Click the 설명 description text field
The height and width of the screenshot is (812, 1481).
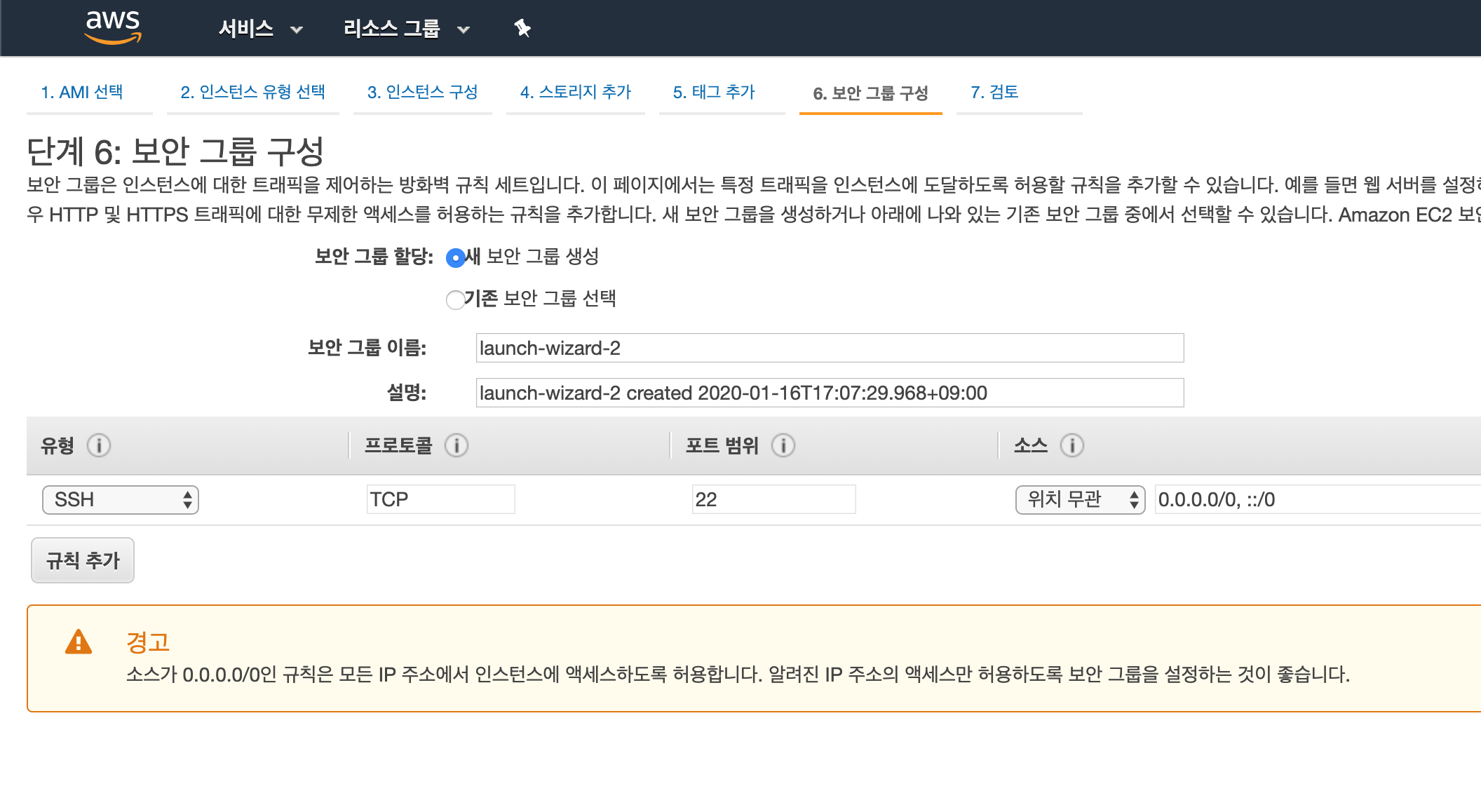tap(830, 393)
